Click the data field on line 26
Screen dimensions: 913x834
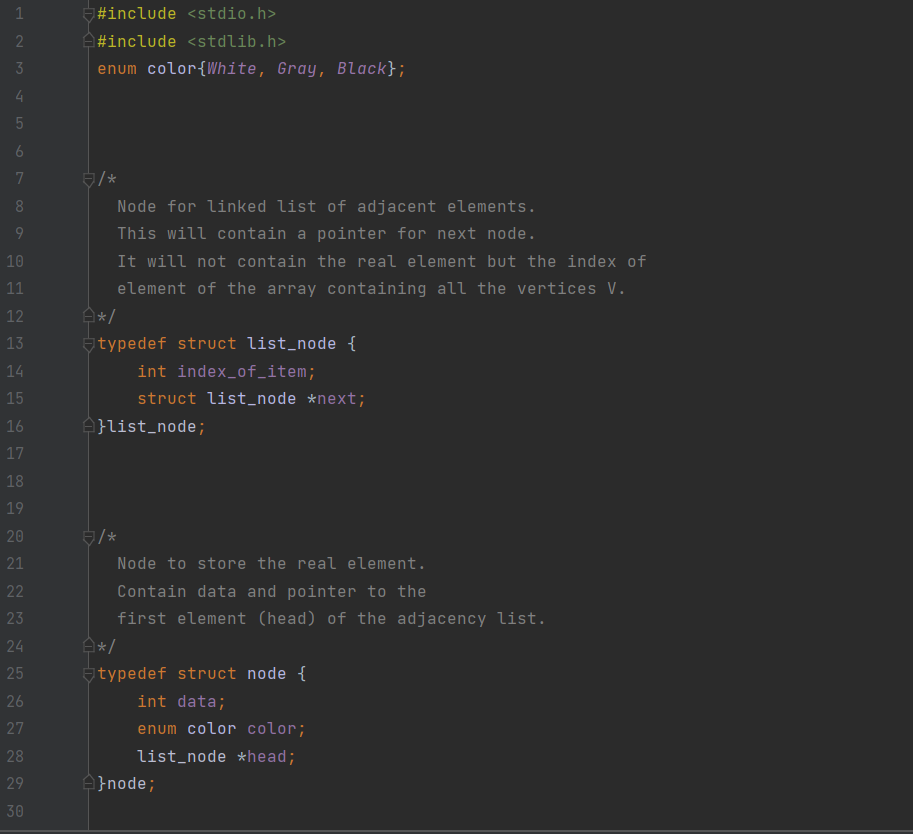point(197,701)
